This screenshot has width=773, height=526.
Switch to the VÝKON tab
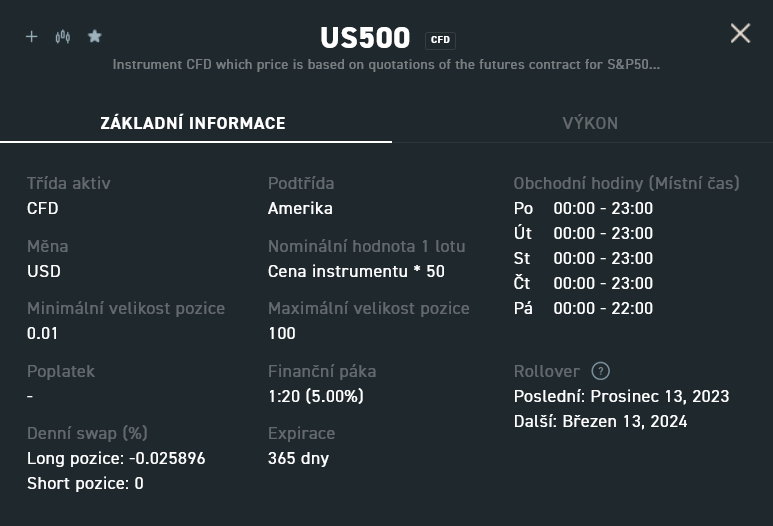[590, 123]
